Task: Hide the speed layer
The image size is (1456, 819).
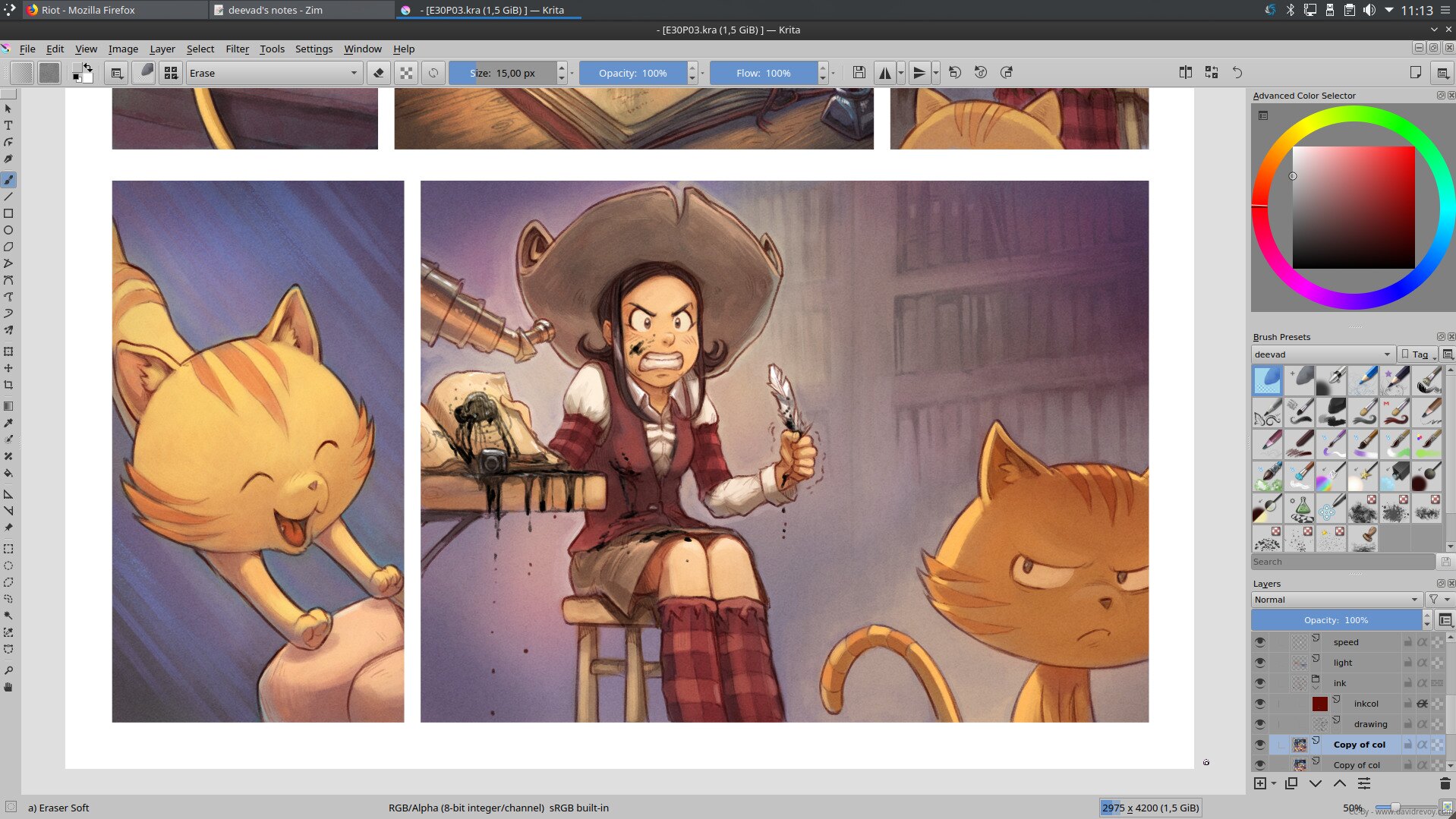Action: tap(1260, 642)
